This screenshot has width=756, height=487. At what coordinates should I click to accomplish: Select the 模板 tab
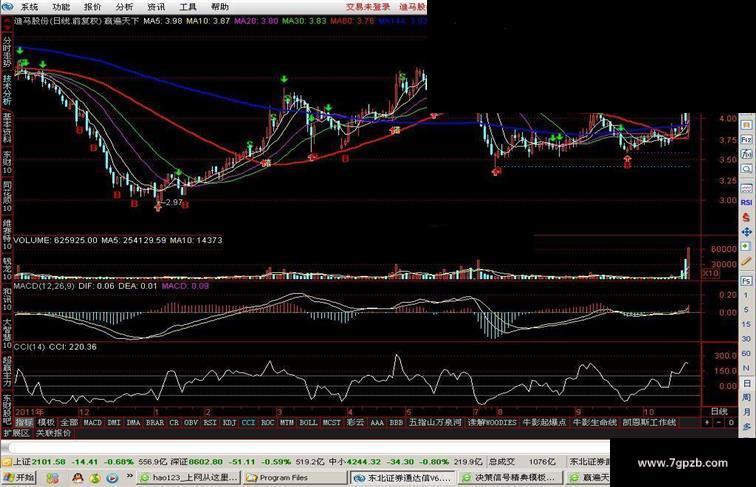coord(46,422)
